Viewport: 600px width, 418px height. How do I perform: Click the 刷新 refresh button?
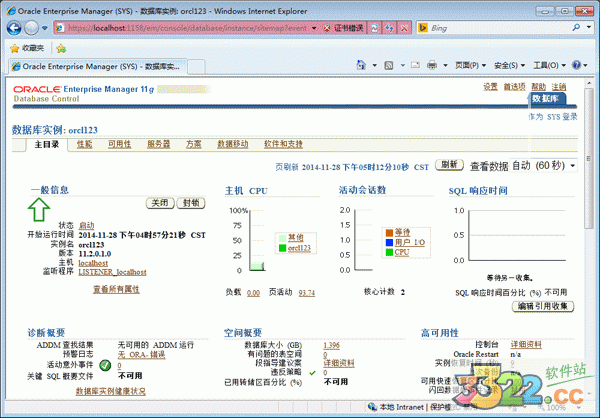coord(449,165)
